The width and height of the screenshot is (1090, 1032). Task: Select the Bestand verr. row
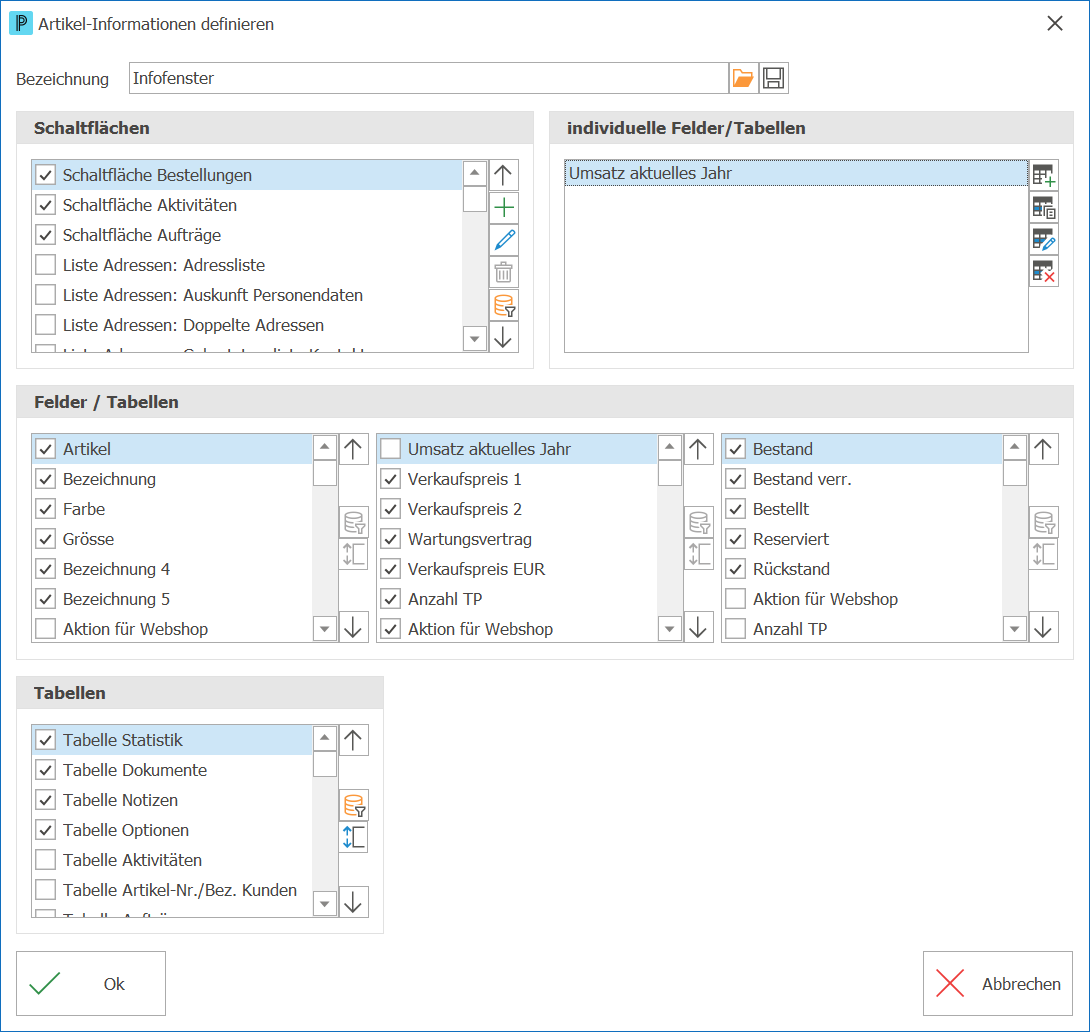(x=863, y=479)
